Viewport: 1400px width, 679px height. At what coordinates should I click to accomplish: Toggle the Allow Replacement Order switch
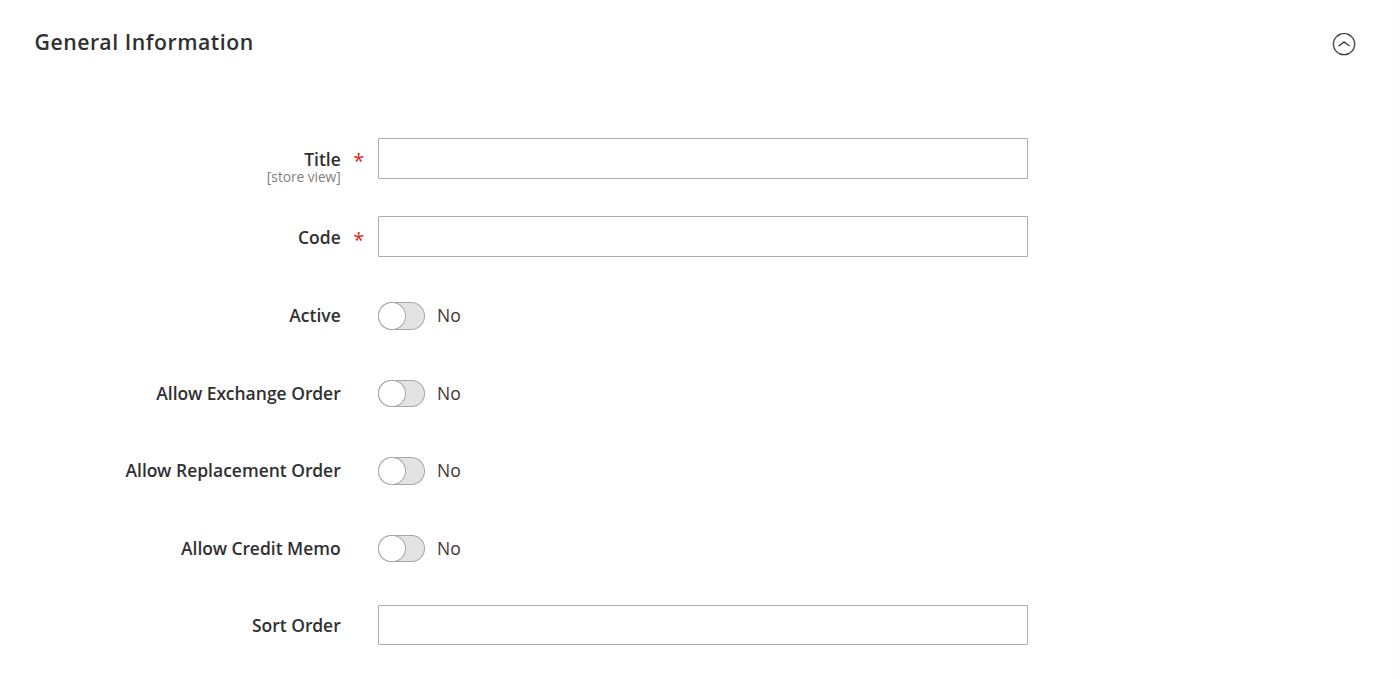click(x=401, y=471)
